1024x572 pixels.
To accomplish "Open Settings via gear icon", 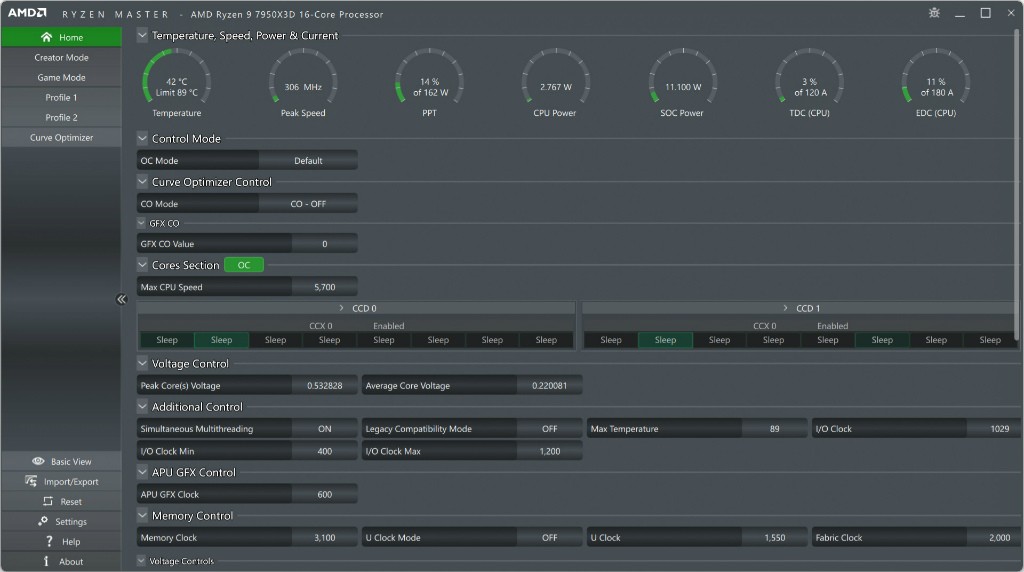I will click(x=43, y=521).
